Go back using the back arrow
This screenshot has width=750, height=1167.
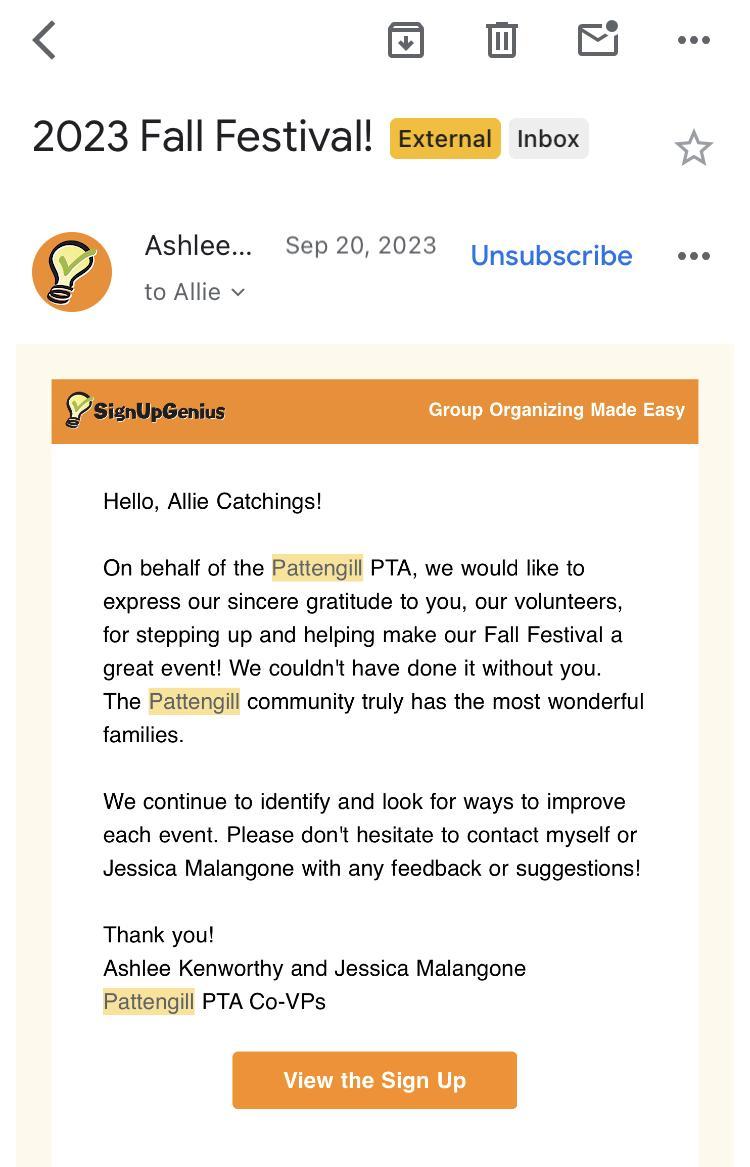coord(44,41)
